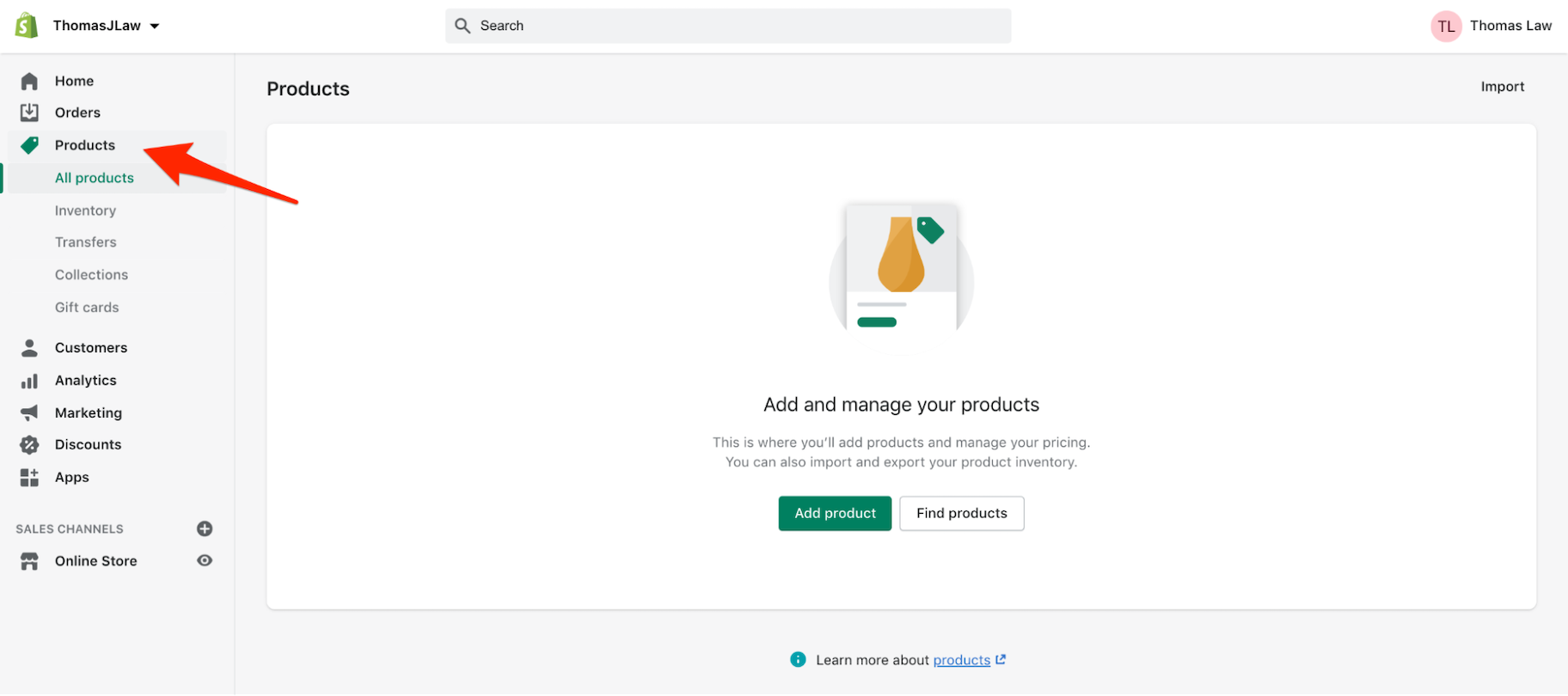Toggle Online Store visibility eye icon
This screenshot has width=1568, height=696.
tap(205, 560)
